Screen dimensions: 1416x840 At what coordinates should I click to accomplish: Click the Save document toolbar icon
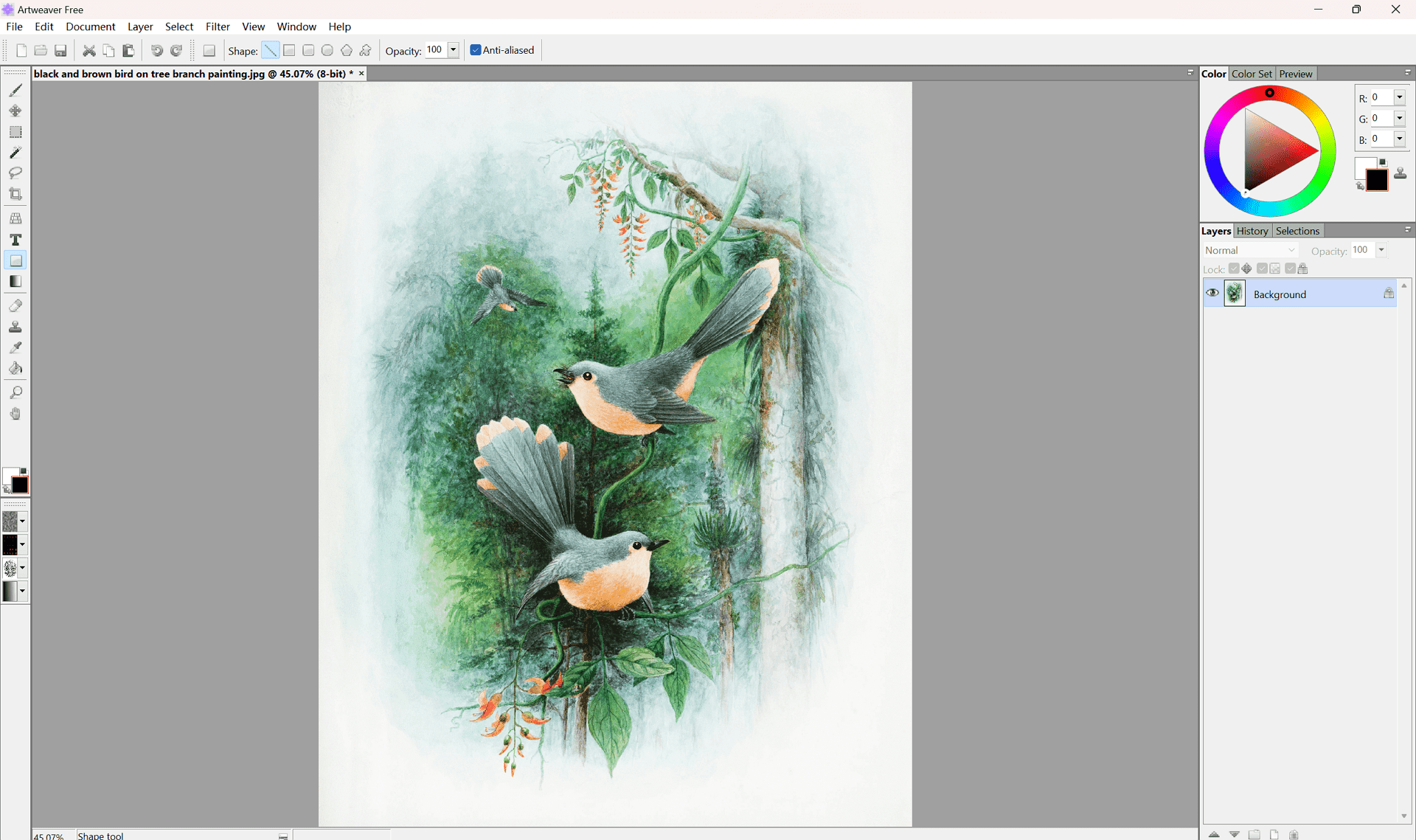pyautogui.click(x=60, y=51)
